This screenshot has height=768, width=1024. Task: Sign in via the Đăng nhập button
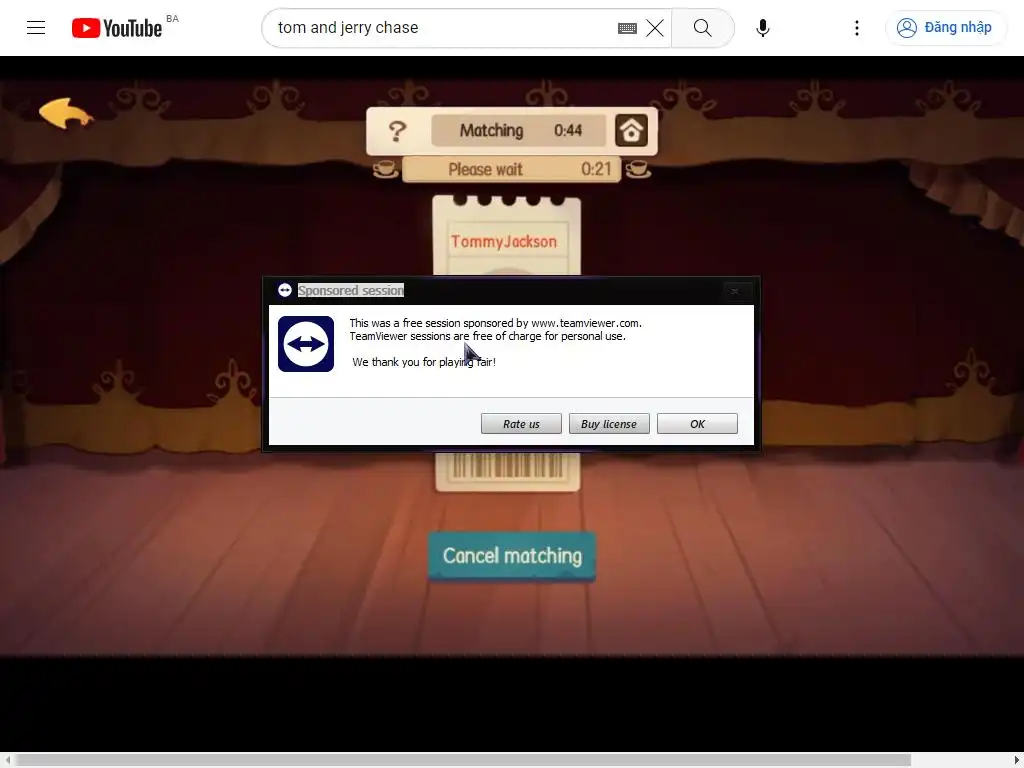(944, 27)
